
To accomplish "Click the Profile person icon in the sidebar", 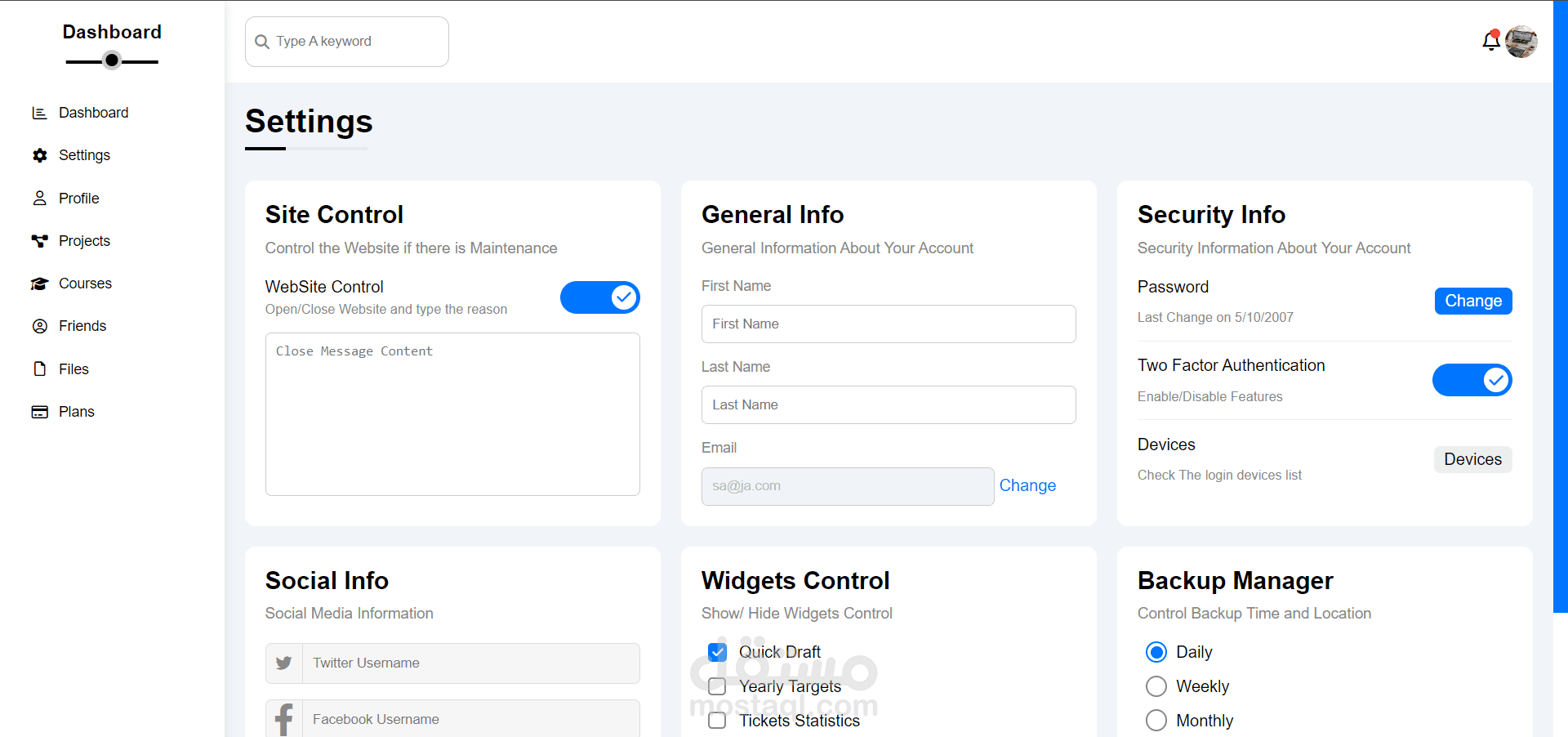I will pos(39,199).
